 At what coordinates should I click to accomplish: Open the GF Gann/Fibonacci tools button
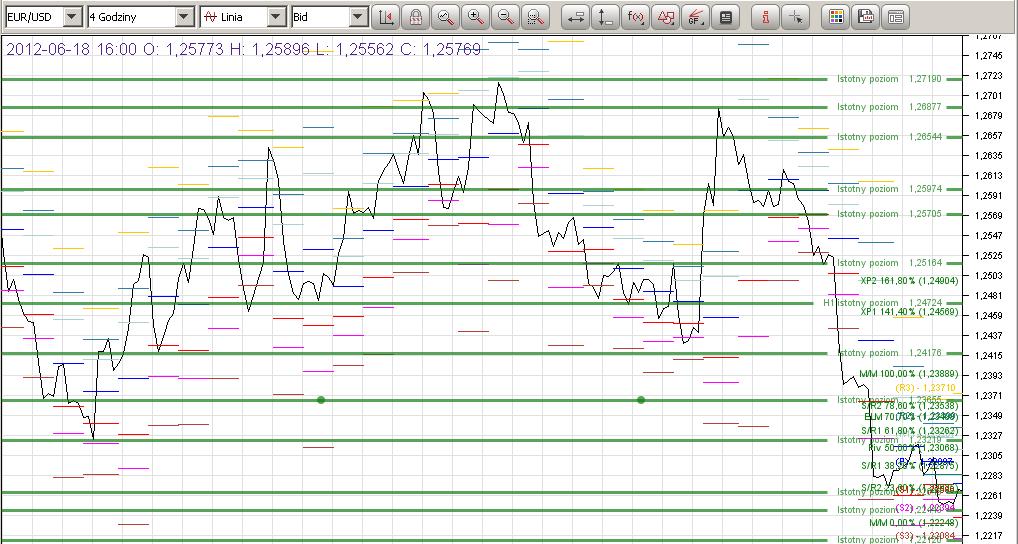pos(695,18)
